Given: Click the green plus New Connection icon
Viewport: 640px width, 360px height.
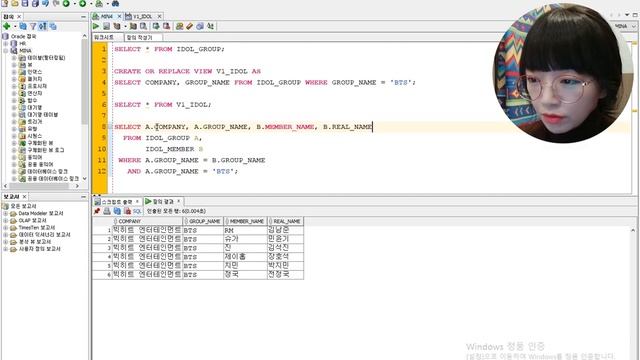Looking at the screenshot, I should pyautogui.click(x=7, y=26).
